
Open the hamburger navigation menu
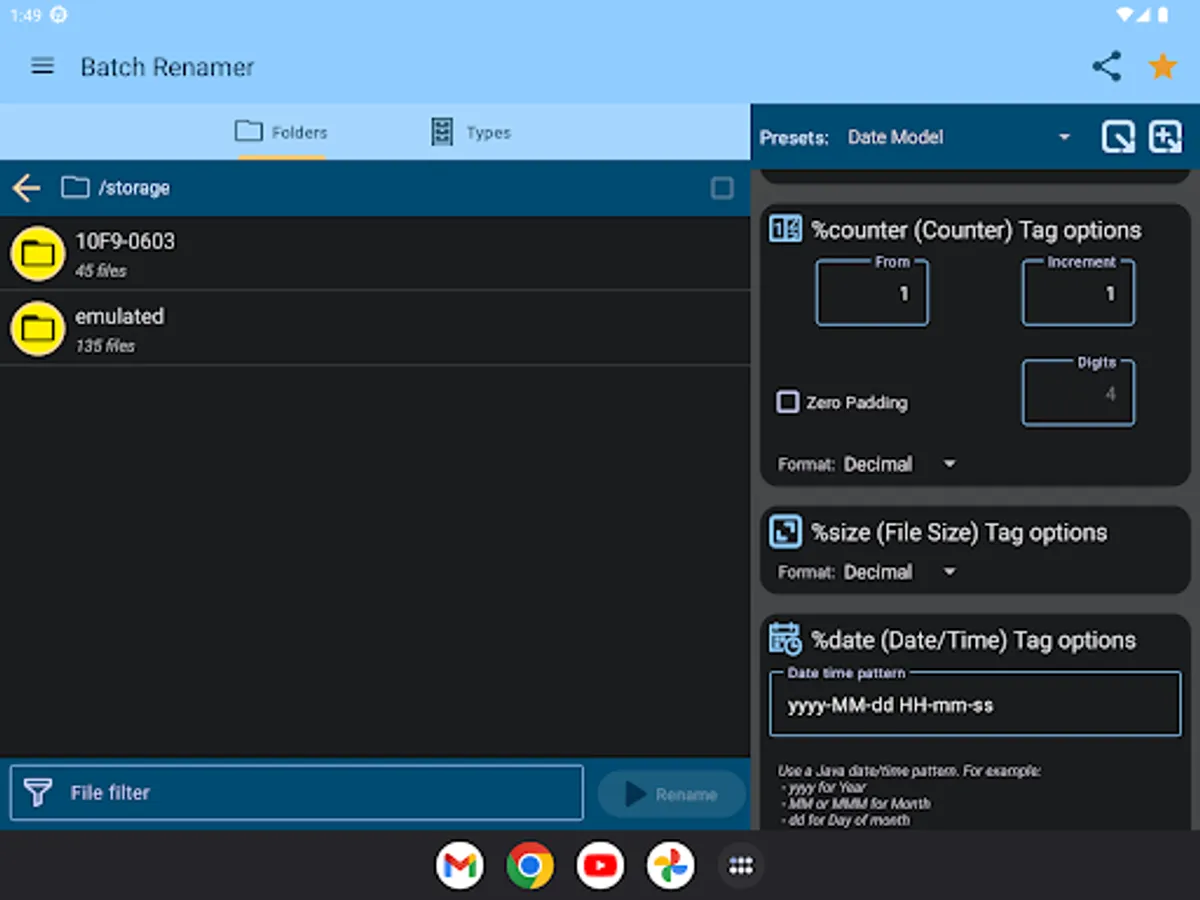click(42, 67)
